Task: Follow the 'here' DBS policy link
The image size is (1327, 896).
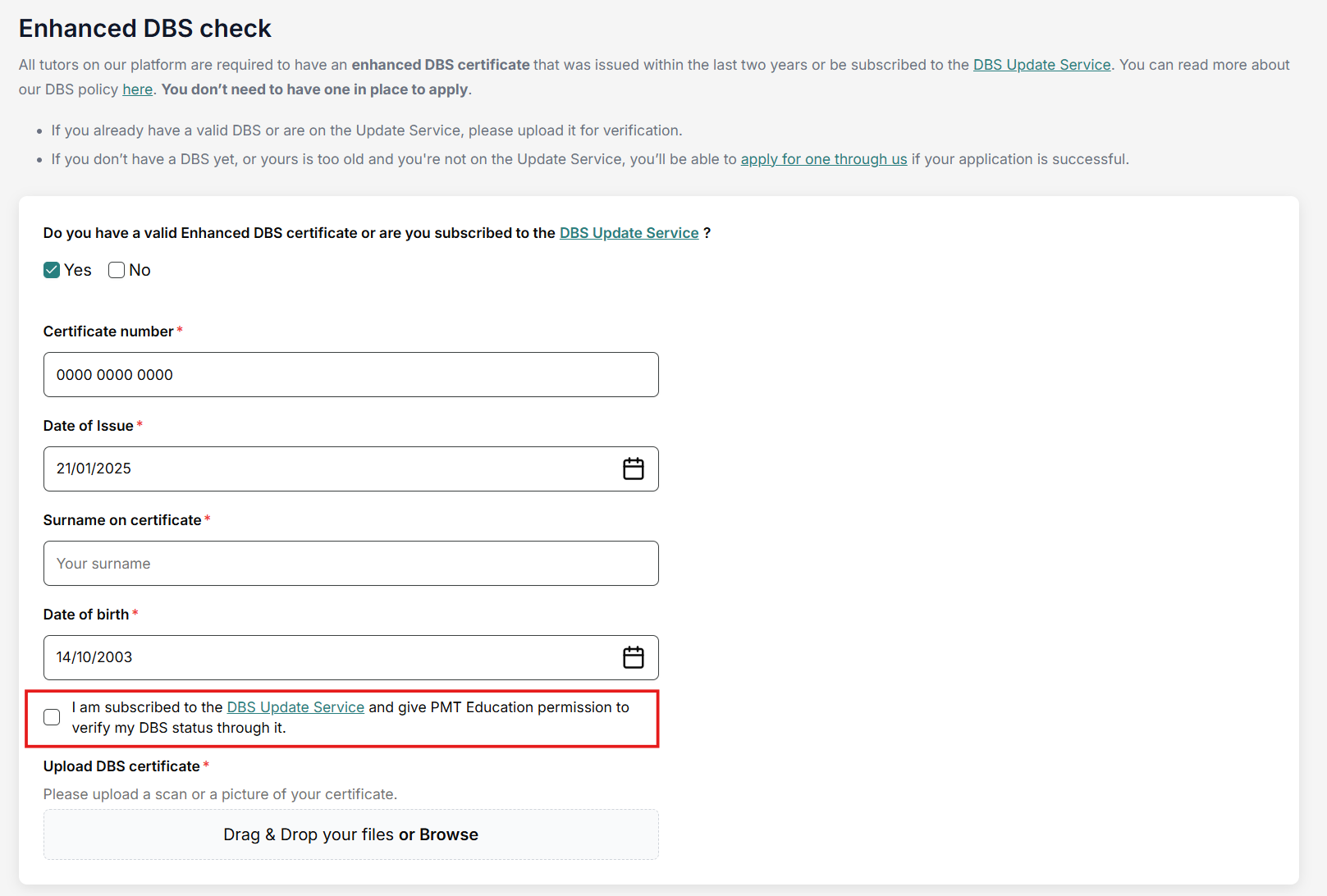Action: click(137, 89)
